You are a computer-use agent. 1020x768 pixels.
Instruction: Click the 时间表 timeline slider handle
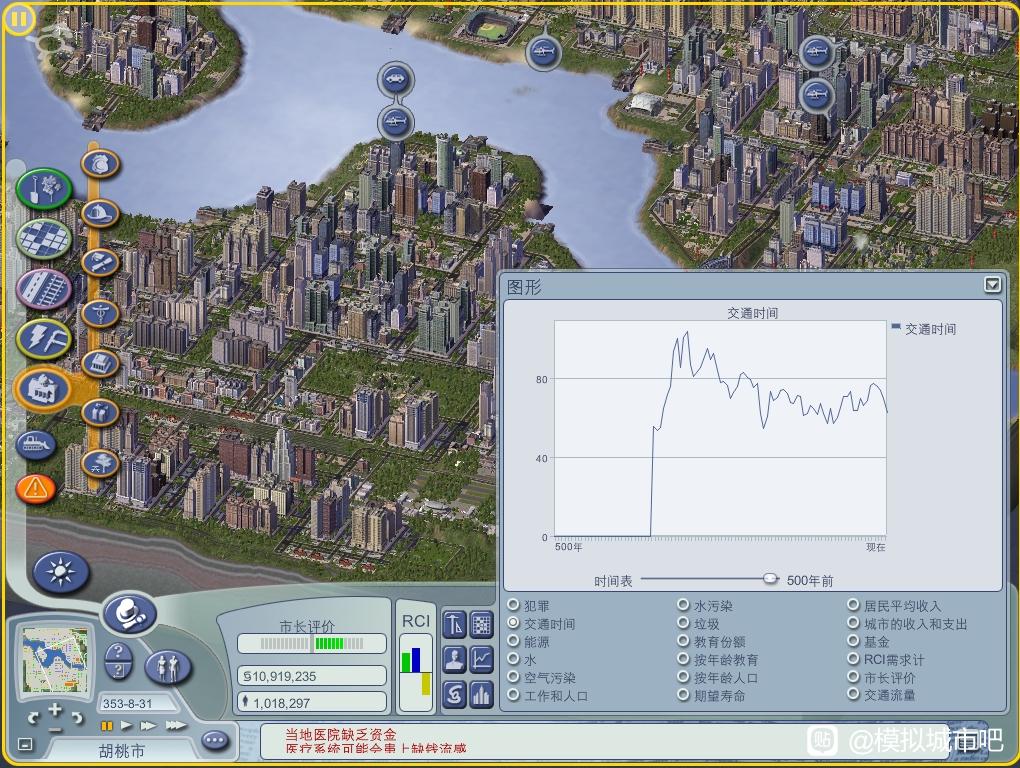point(770,578)
